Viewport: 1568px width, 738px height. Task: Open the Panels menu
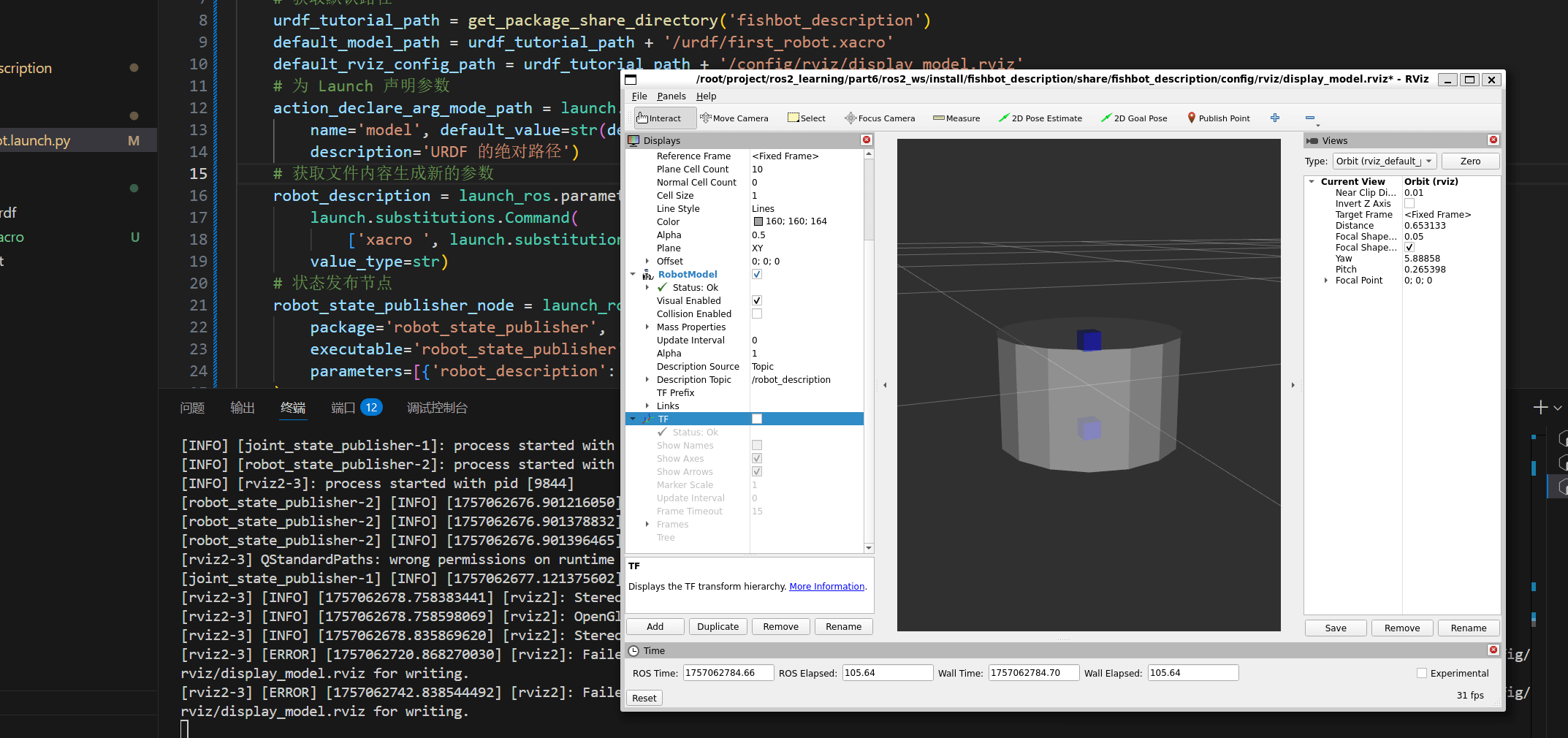(x=671, y=96)
